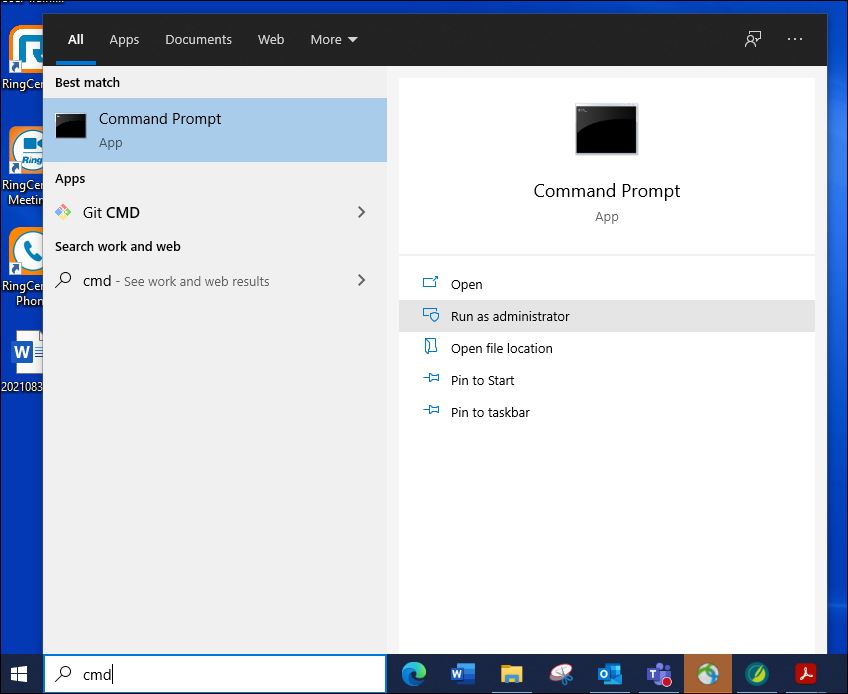Click the Command Prompt title in preview pane
The height and width of the screenshot is (694, 848).
(x=606, y=191)
